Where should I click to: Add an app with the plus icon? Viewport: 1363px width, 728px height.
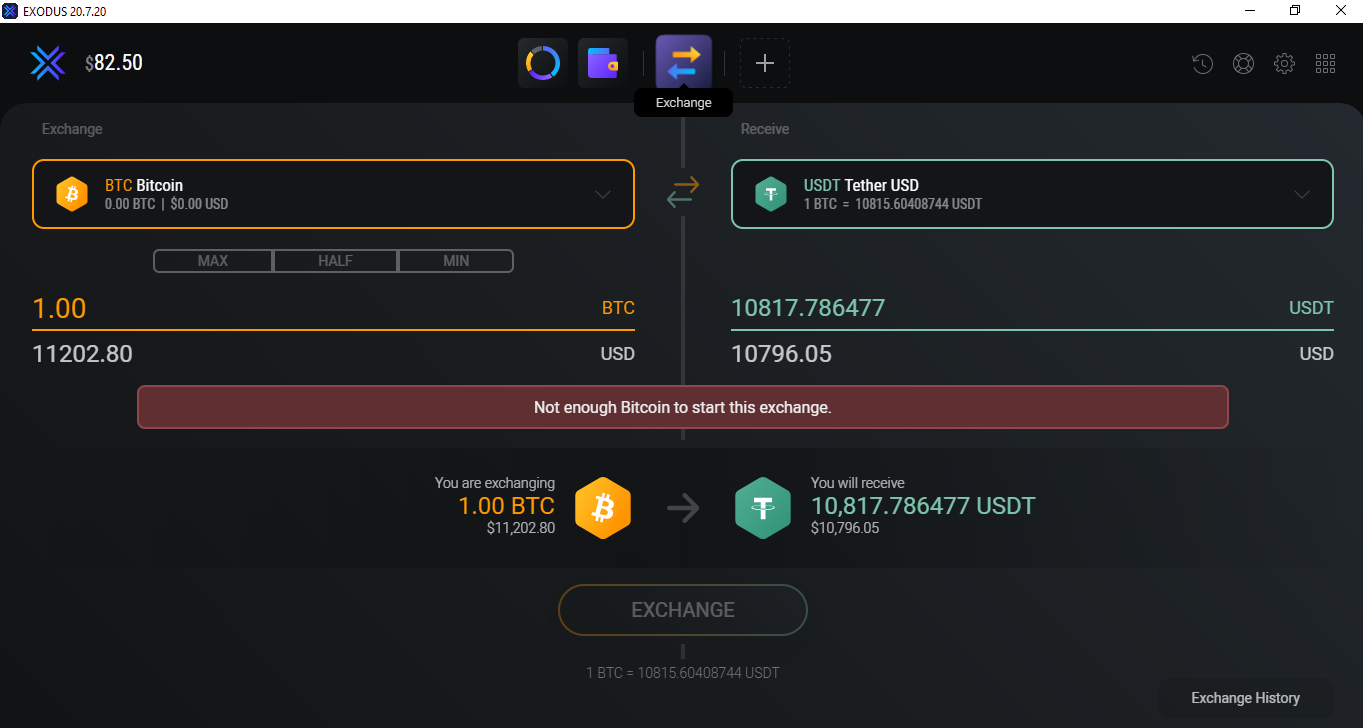(x=765, y=63)
